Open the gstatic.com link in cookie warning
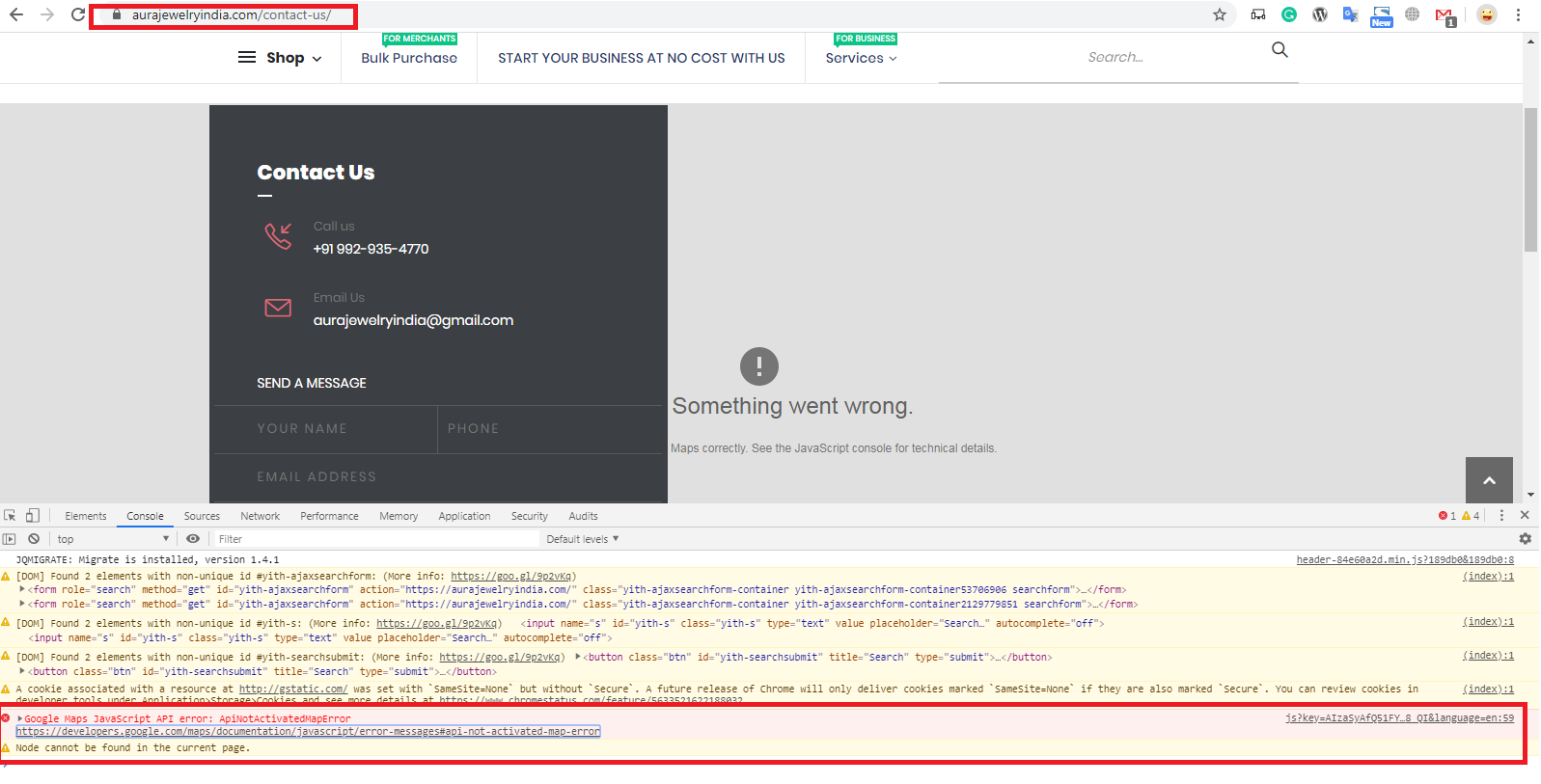This screenshot has width=1541, height=784. (293, 689)
